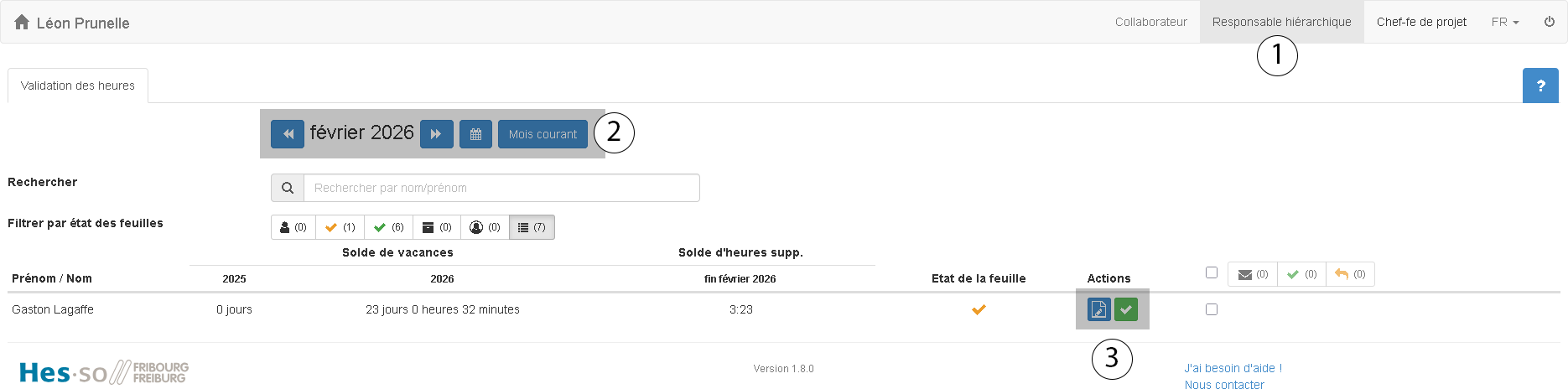
Task: Filter sheets by green check status (6)
Action: [388, 227]
